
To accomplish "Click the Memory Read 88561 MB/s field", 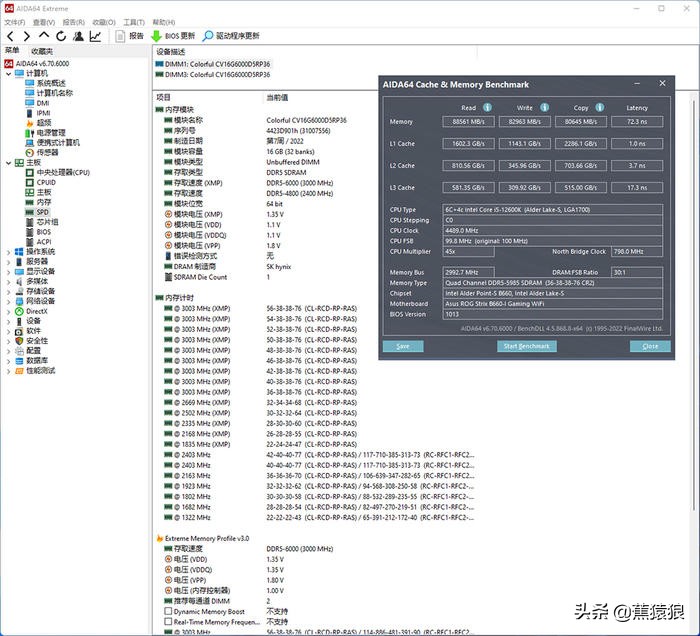I will 468,121.
